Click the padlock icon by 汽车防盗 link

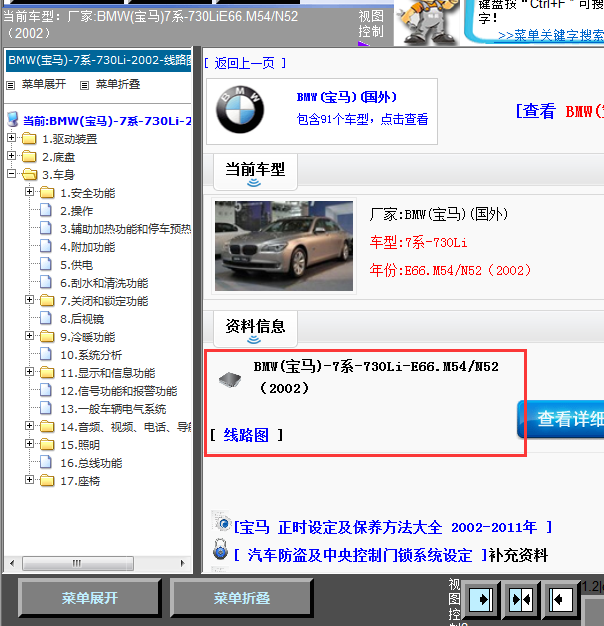(x=220, y=549)
